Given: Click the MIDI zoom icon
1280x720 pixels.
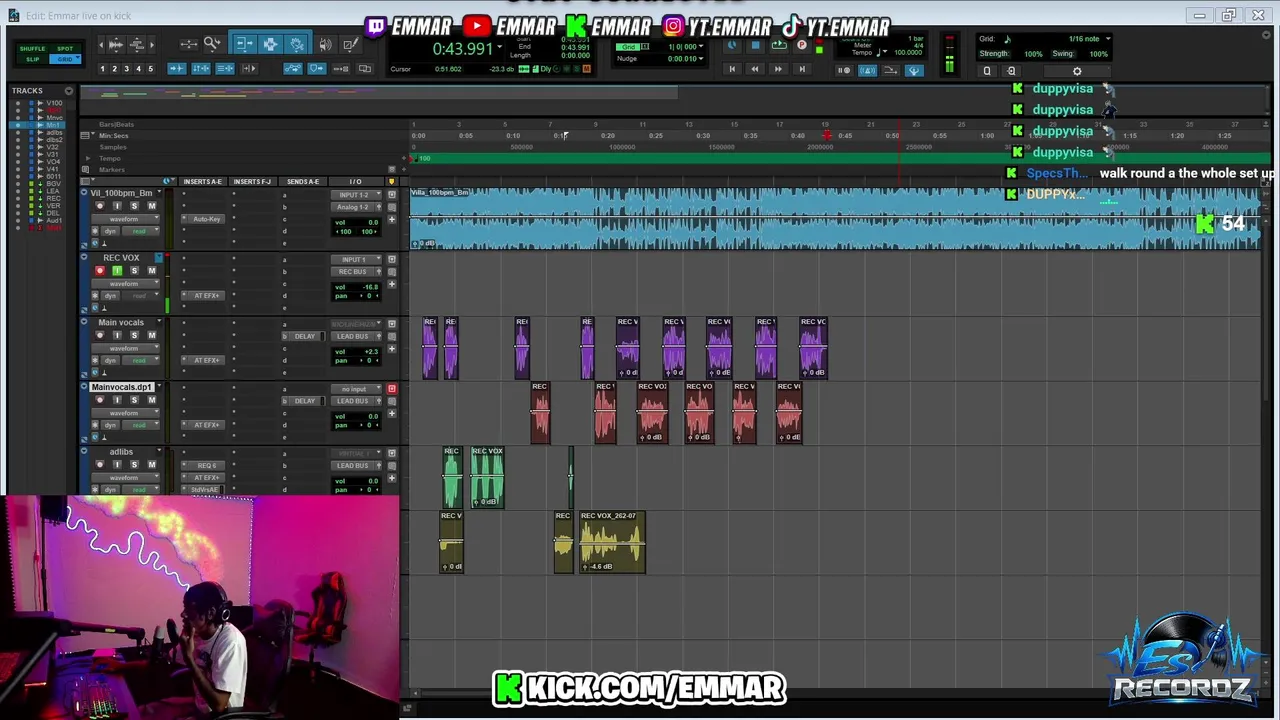Looking at the screenshot, I should pyautogui.click(x=136, y=44).
